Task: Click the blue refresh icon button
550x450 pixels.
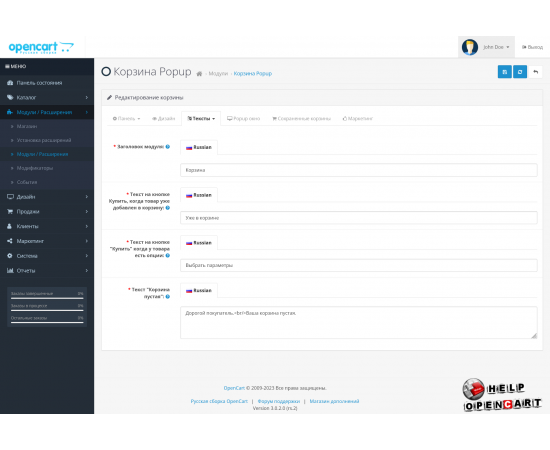Action: click(x=520, y=72)
